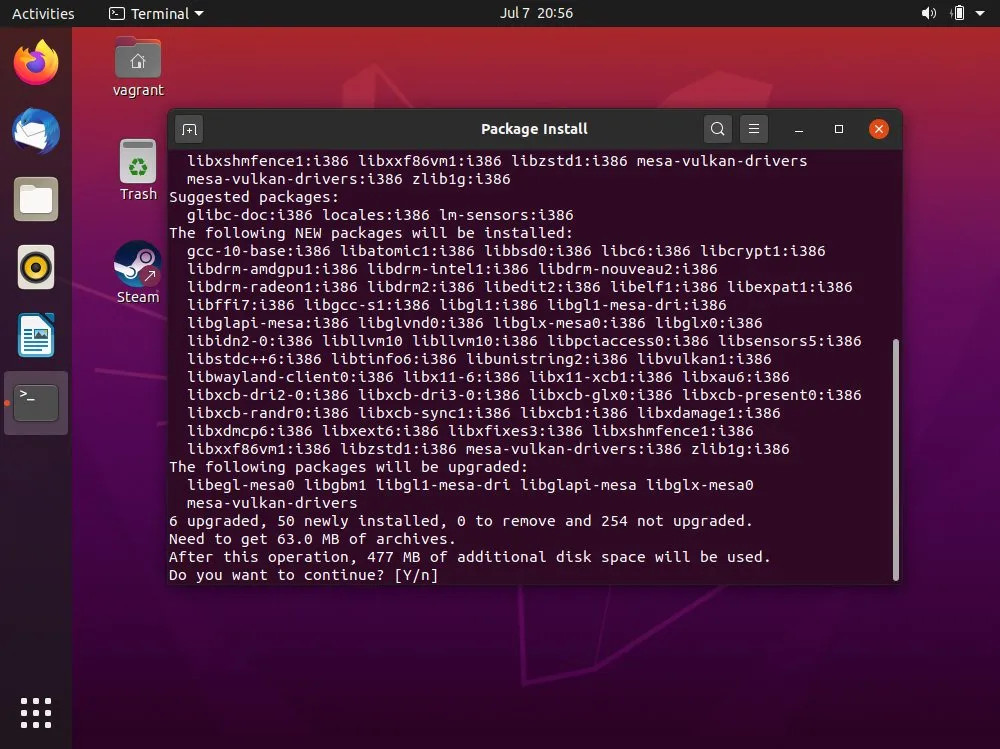Launch Rhythmbox music player from dock
Viewport: 1000px width, 749px height.
36,267
